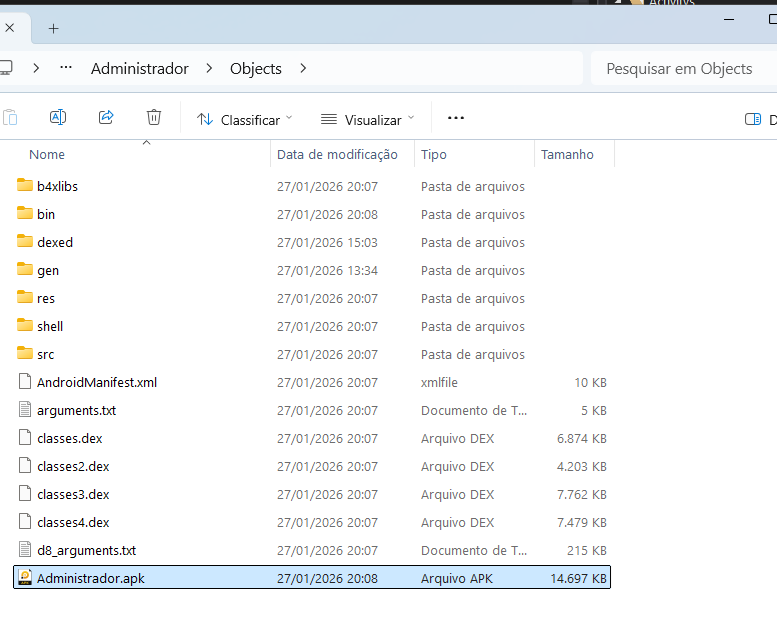This screenshot has width=778, height=624.
Task: Select Objects in the breadcrumb path
Action: pyautogui.click(x=256, y=68)
